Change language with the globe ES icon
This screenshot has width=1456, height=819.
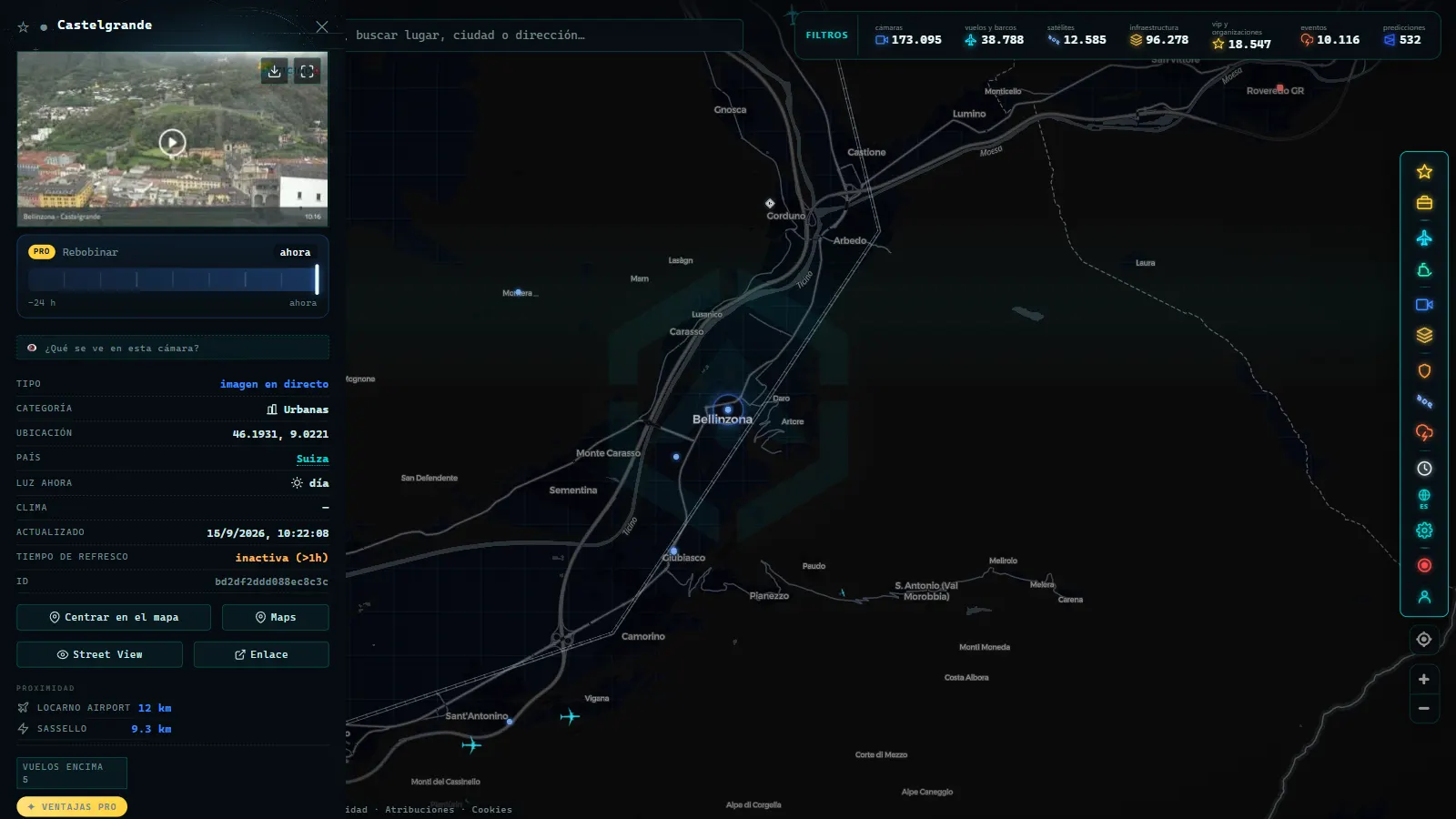click(1424, 499)
